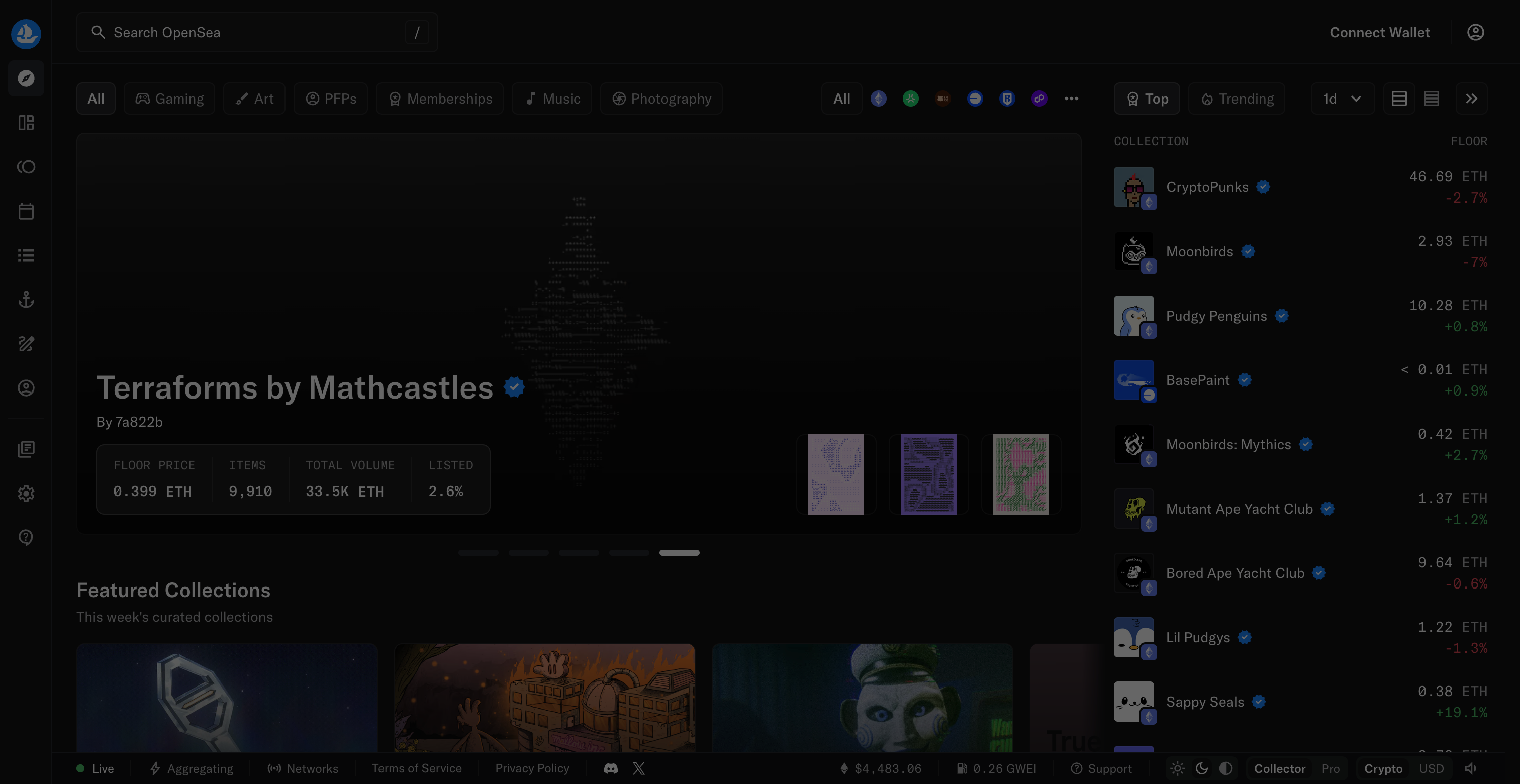Select the Gaming category tab
Screen dimensions: 1520x784
169,99
